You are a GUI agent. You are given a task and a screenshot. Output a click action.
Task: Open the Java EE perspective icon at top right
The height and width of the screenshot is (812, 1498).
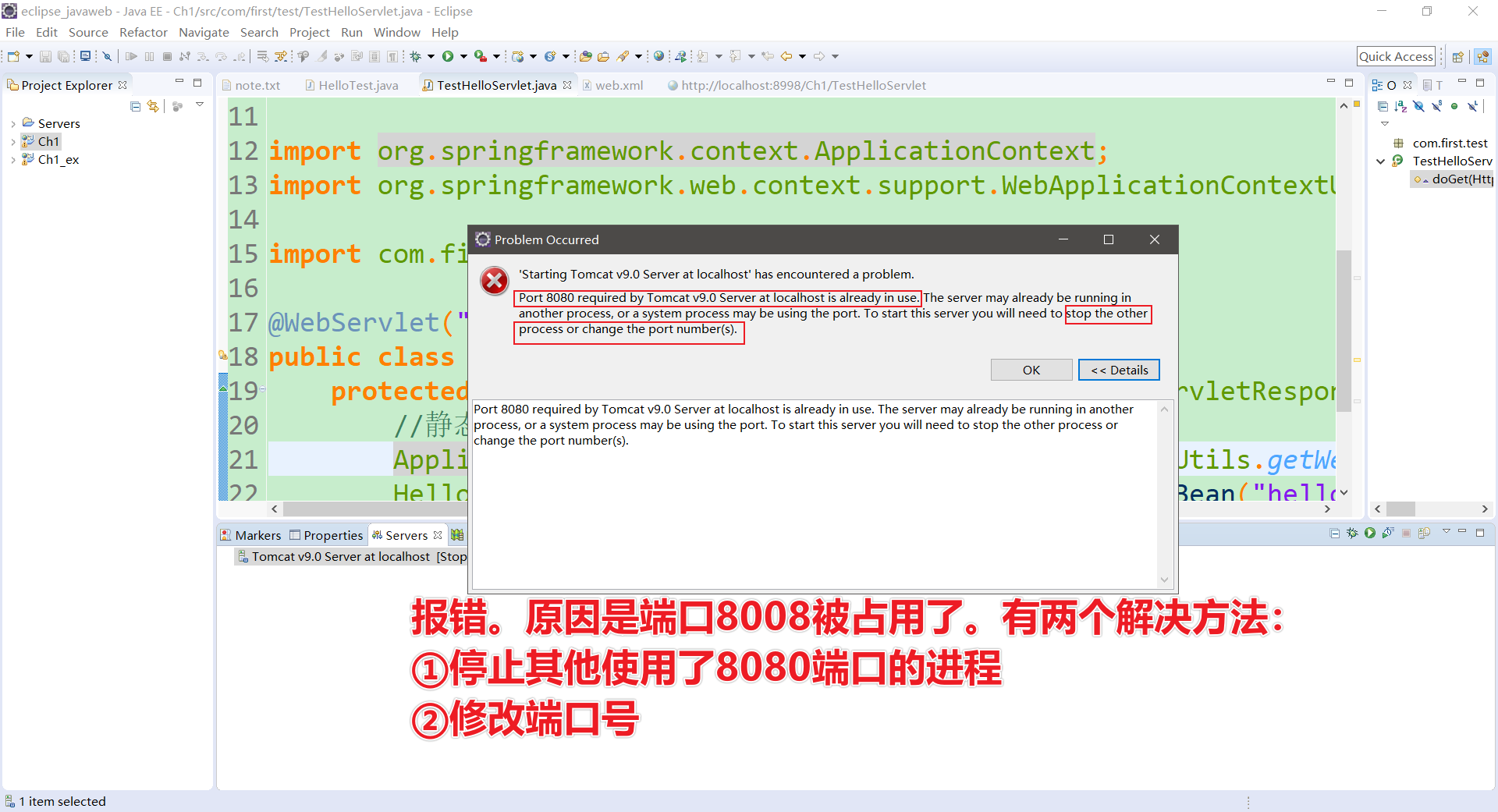(1483, 56)
